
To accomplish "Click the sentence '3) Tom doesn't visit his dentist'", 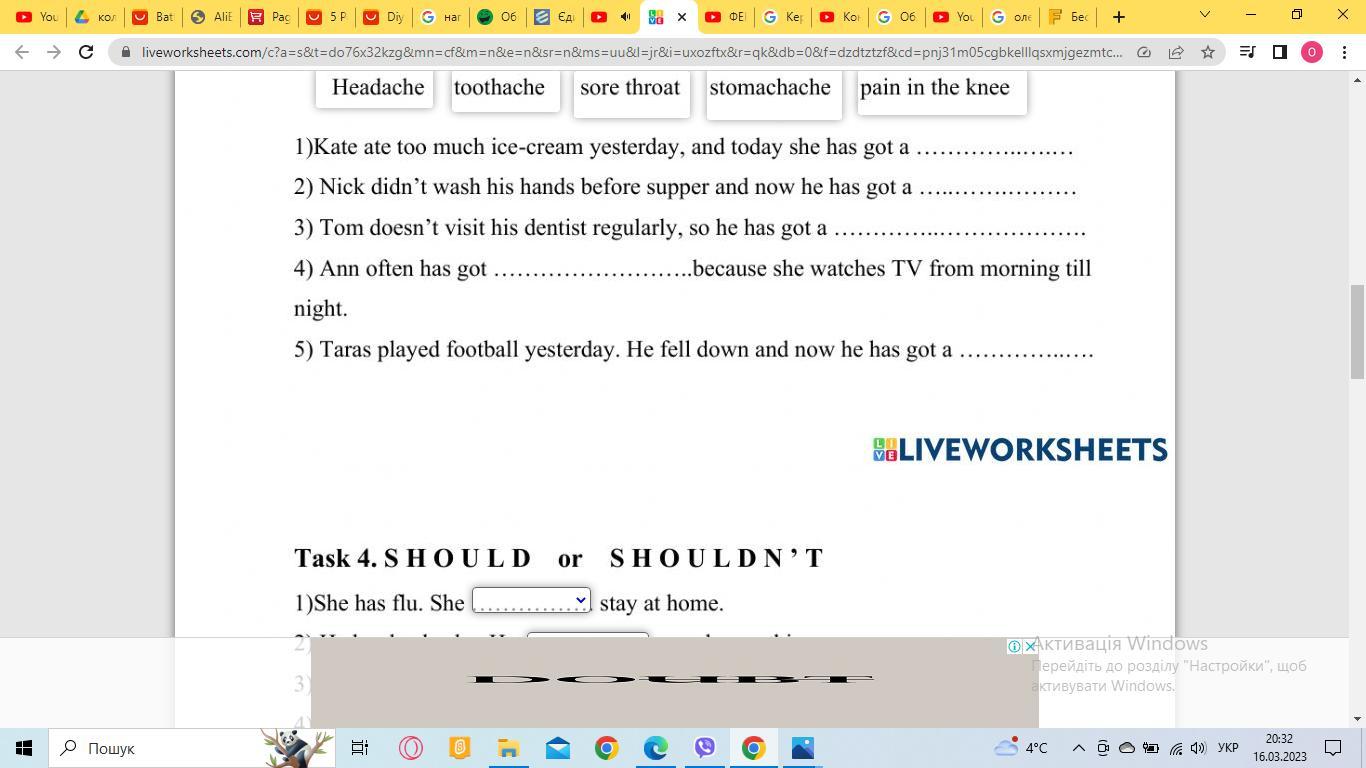I will pos(690,228).
